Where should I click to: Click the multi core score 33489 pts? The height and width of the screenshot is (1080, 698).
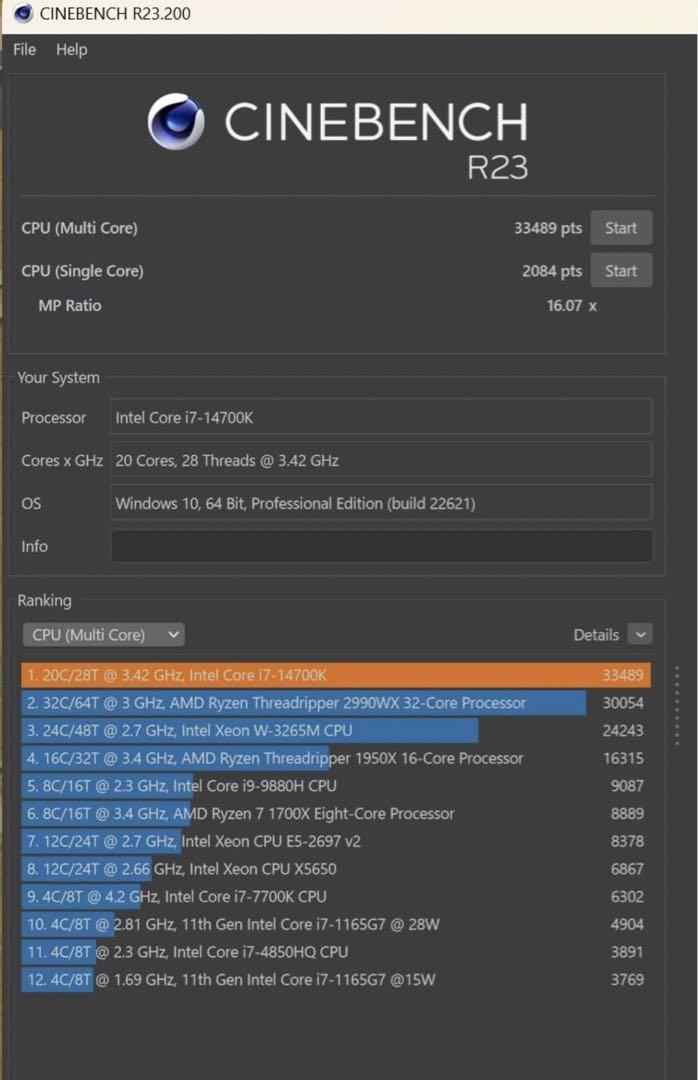[548, 228]
